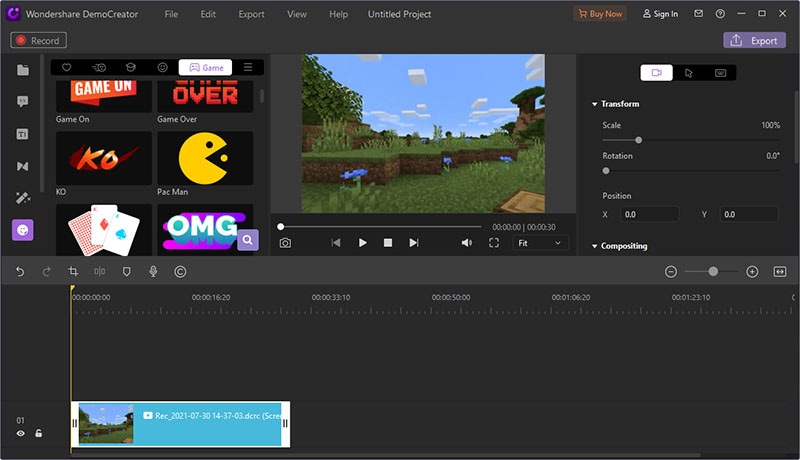Open the Fit zoom dropdown
800x460 pixels.
540,243
